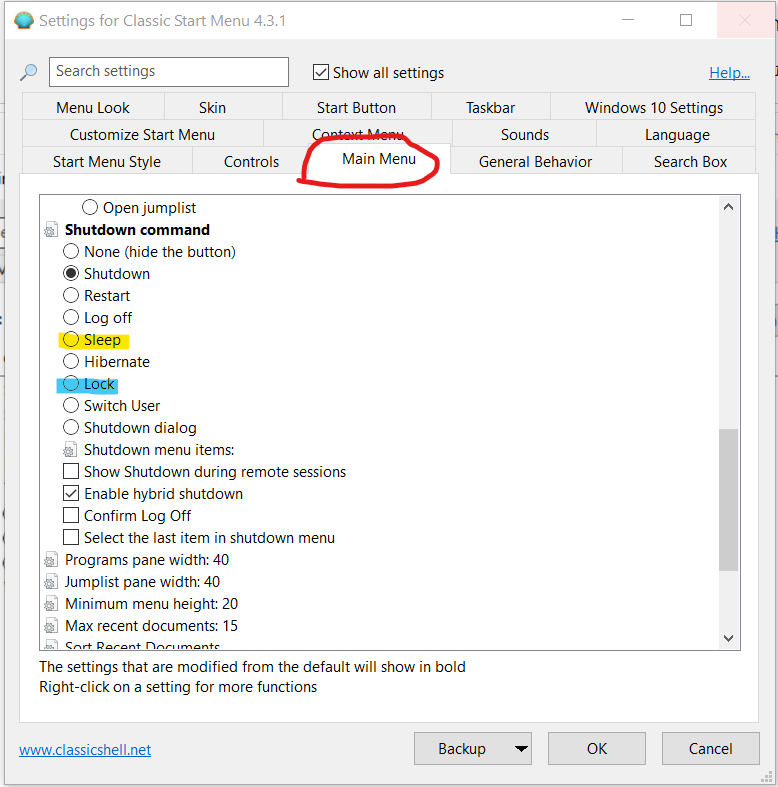Enable Show Shutdown during remote sessions
The image size is (778, 787).
tap(71, 472)
